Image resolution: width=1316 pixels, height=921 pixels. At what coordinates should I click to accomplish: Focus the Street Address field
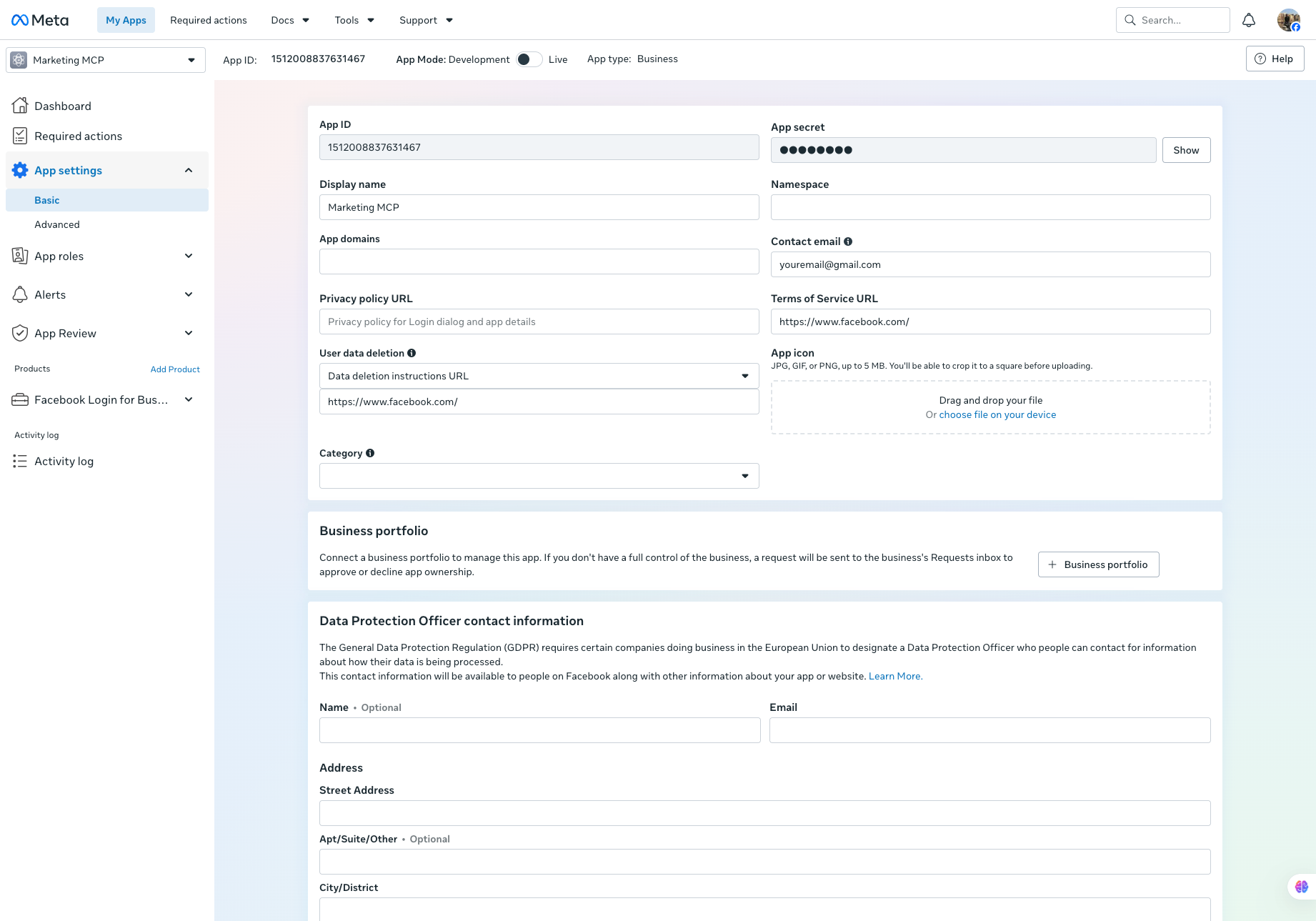(x=765, y=813)
